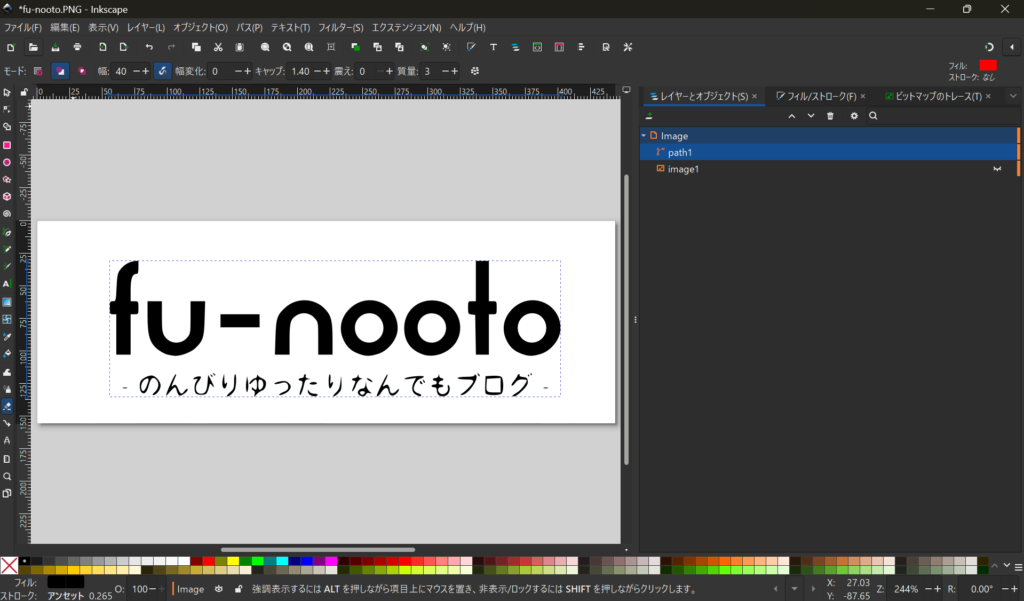Image resolution: width=1024 pixels, height=601 pixels.
Task: Open the フィルター(S) menu
Action: 341,27
